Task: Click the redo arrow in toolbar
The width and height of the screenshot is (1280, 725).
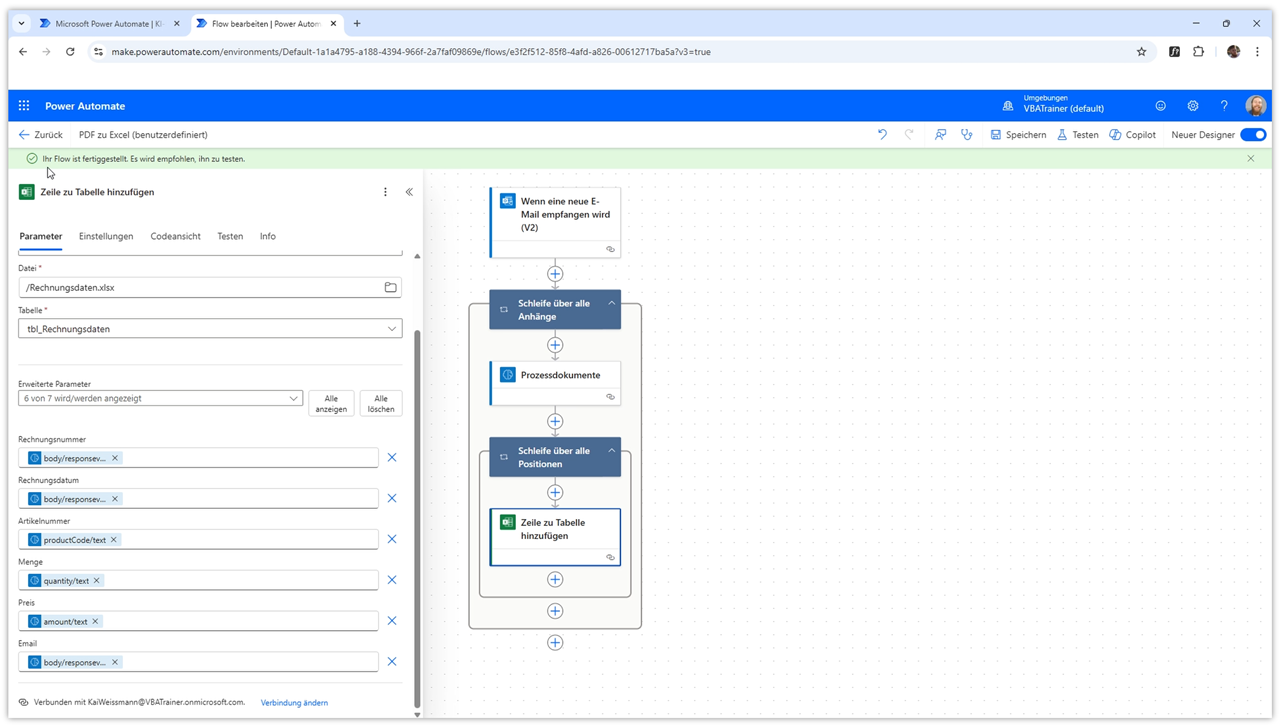Action: coord(909,134)
